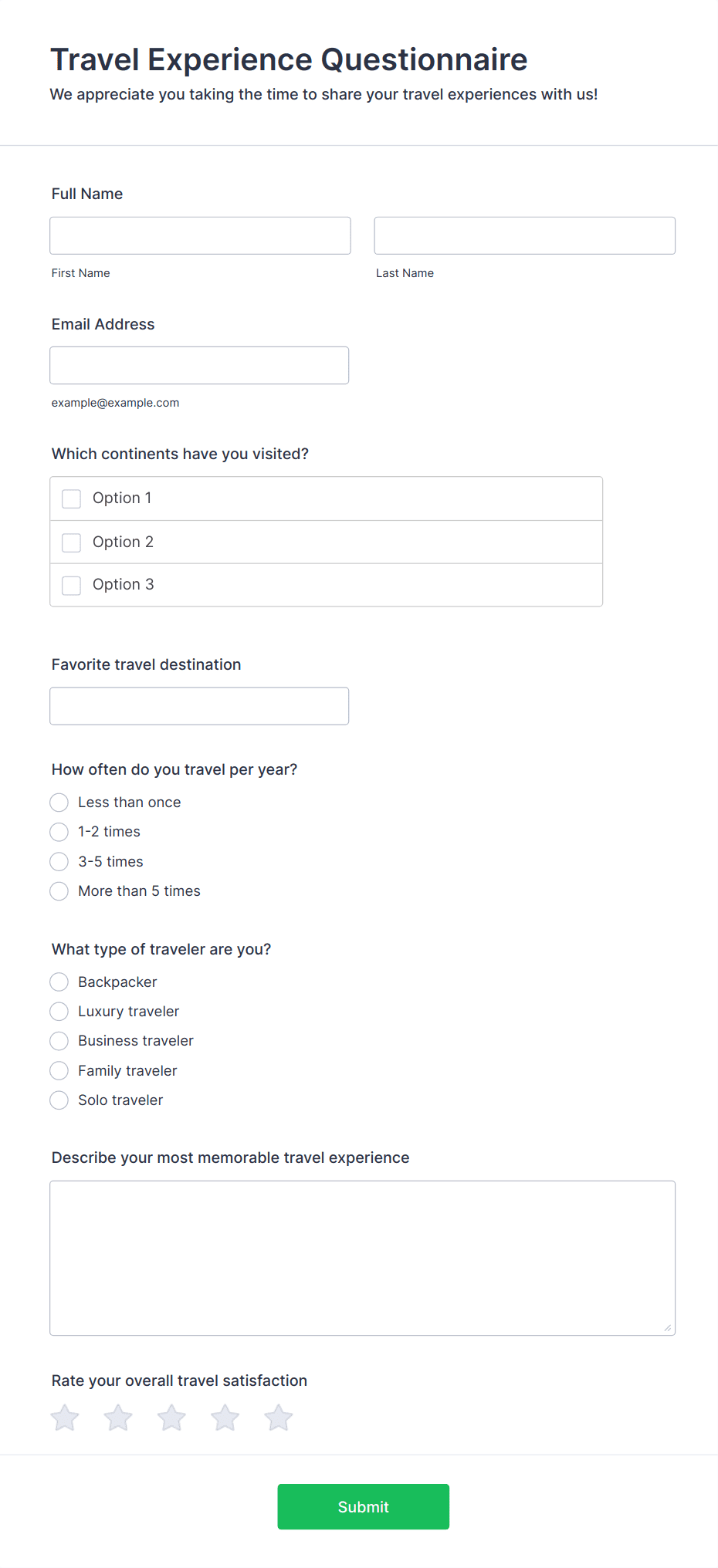This screenshot has width=718, height=1568.
Task: Focus the Email Address text box
Action: (199, 365)
